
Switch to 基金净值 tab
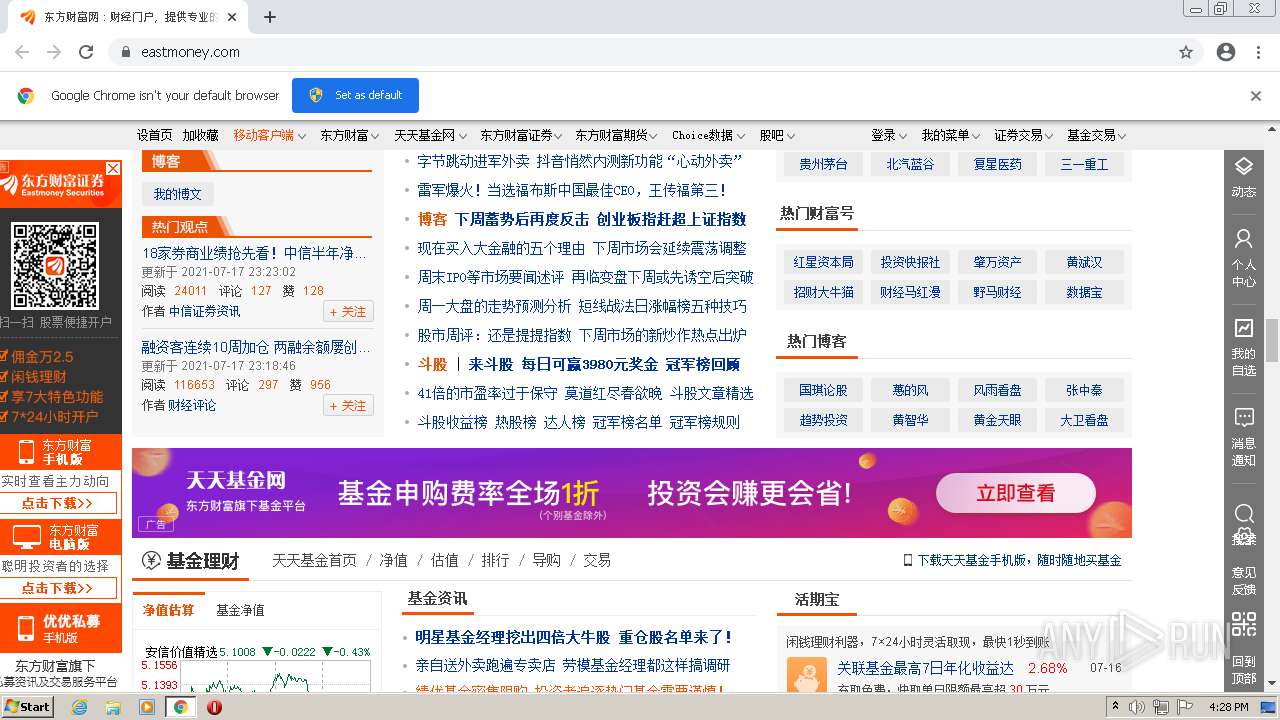(240, 610)
